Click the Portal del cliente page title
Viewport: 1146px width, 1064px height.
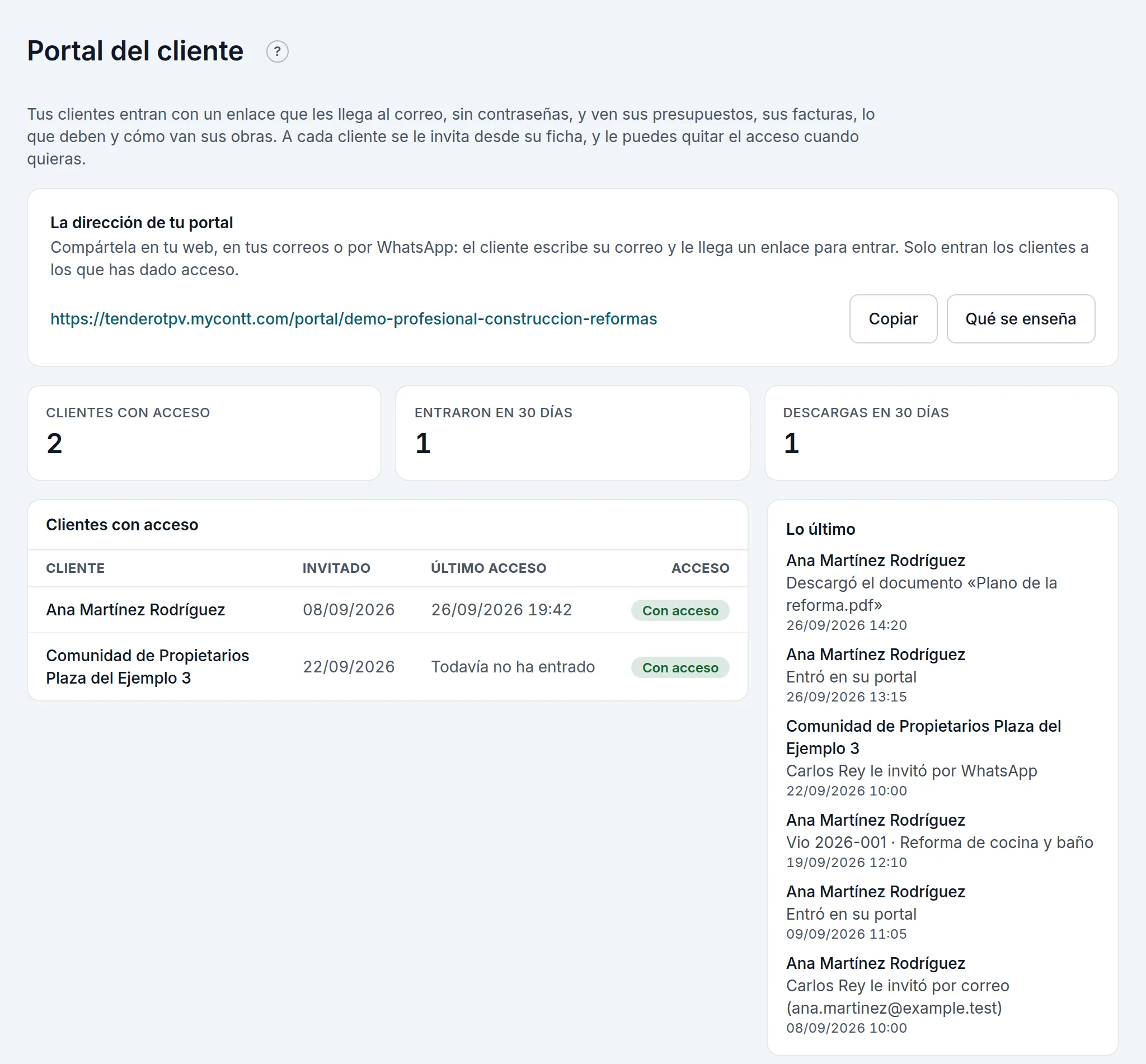(135, 51)
